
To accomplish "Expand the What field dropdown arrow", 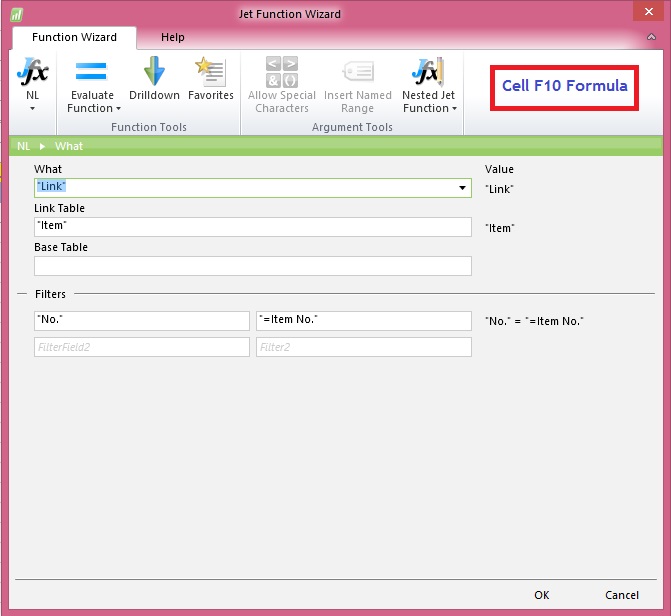I will click(x=462, y=188).
